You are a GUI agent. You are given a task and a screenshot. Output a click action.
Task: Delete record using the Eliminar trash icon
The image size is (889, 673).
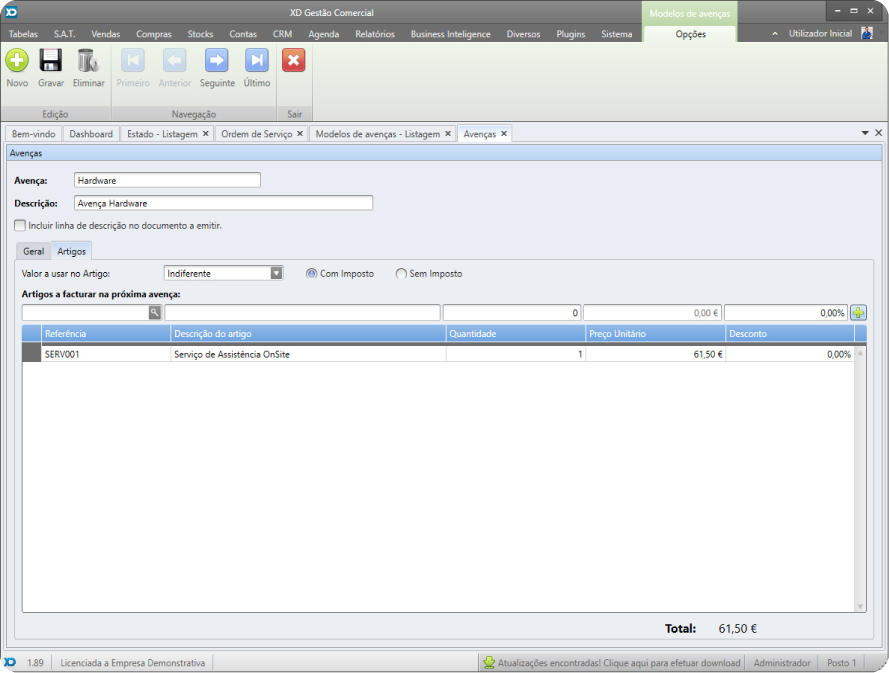click(88, 61)
